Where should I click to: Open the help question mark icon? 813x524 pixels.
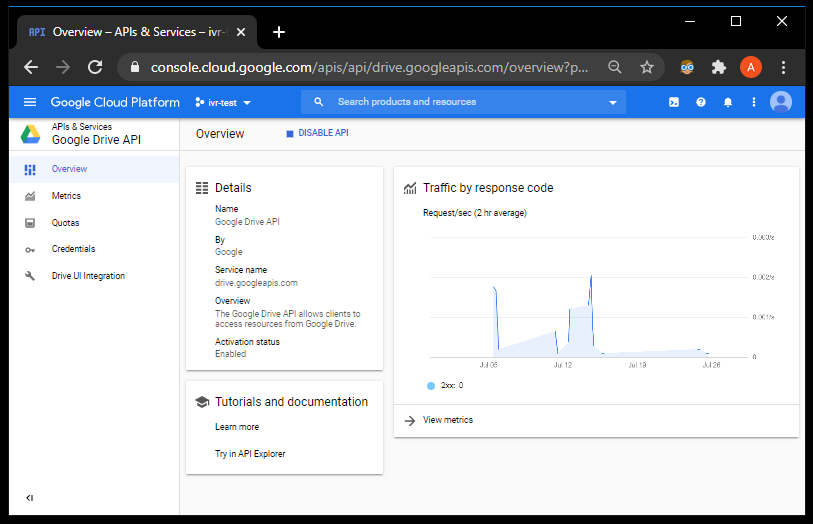point(700,102)
